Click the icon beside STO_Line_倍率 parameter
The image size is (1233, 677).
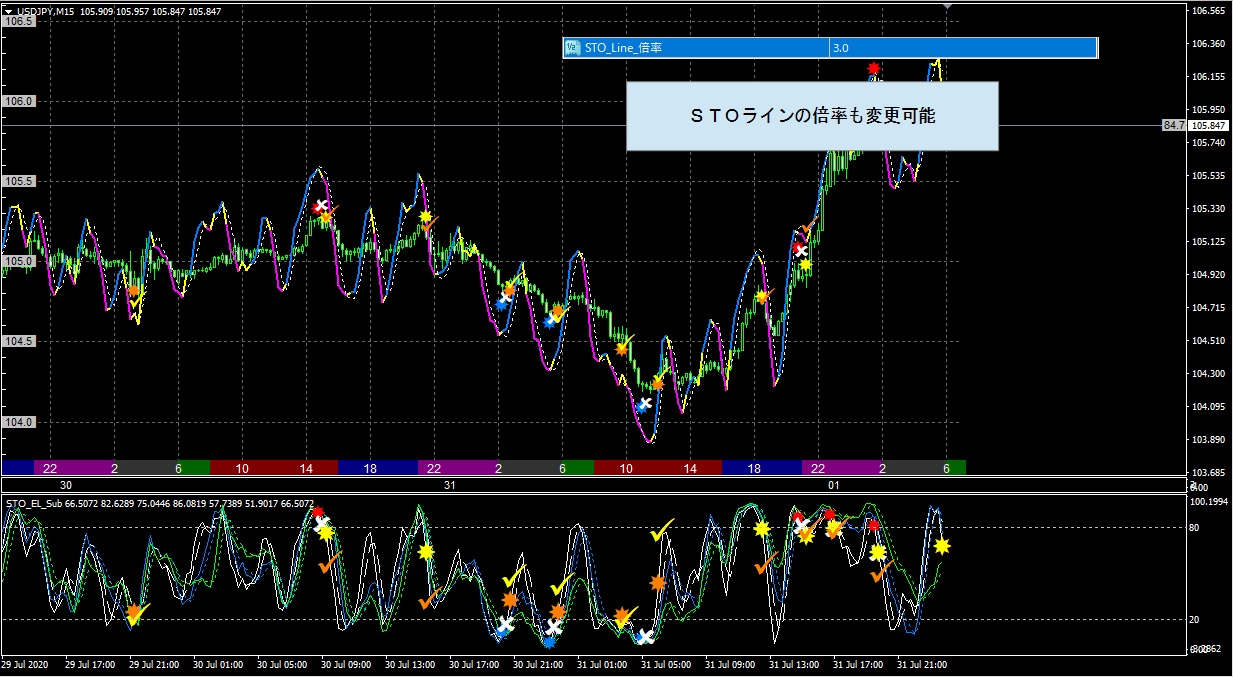[x=573, y=48]
